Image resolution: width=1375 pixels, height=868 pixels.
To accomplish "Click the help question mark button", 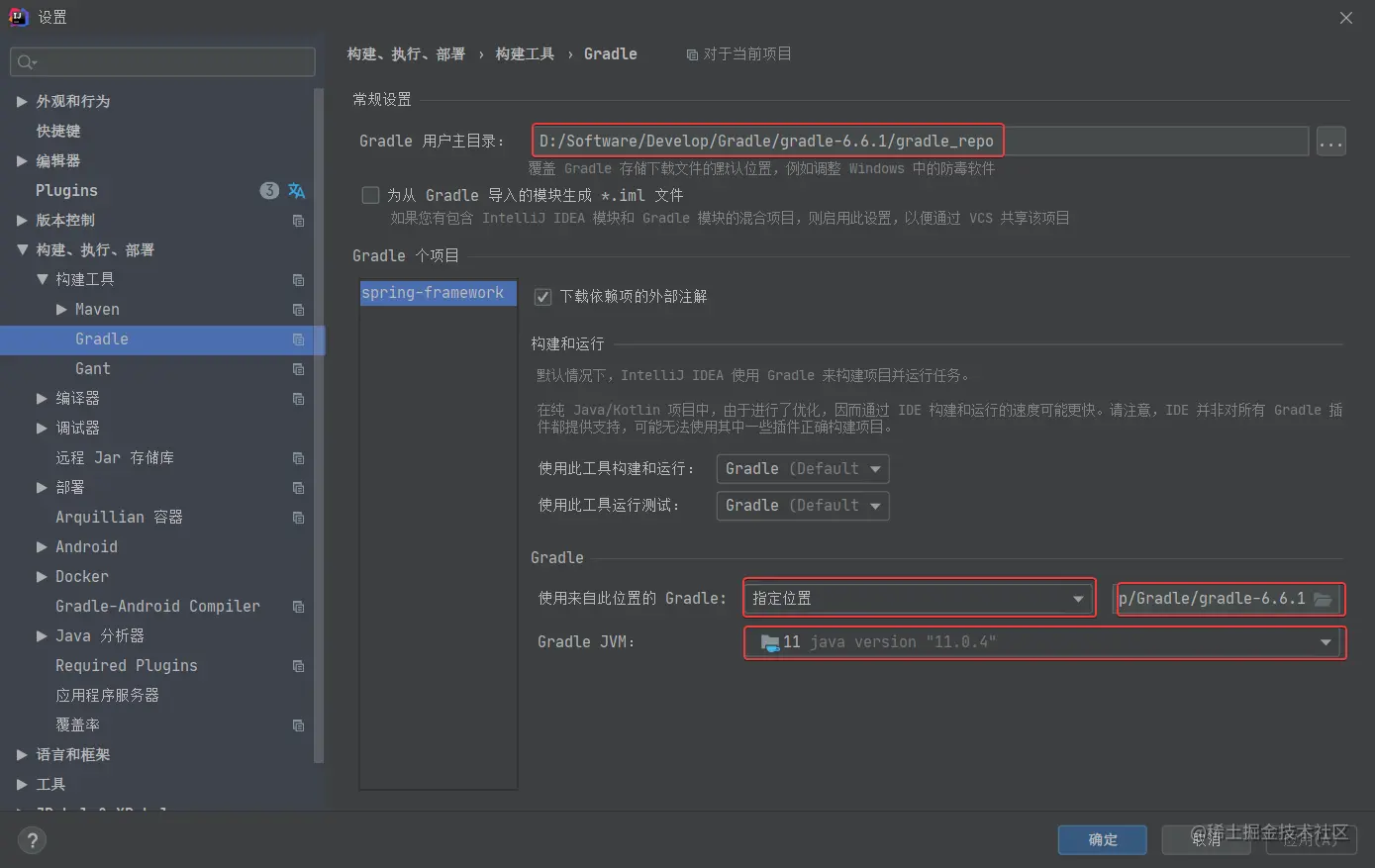I will [33, 840].
